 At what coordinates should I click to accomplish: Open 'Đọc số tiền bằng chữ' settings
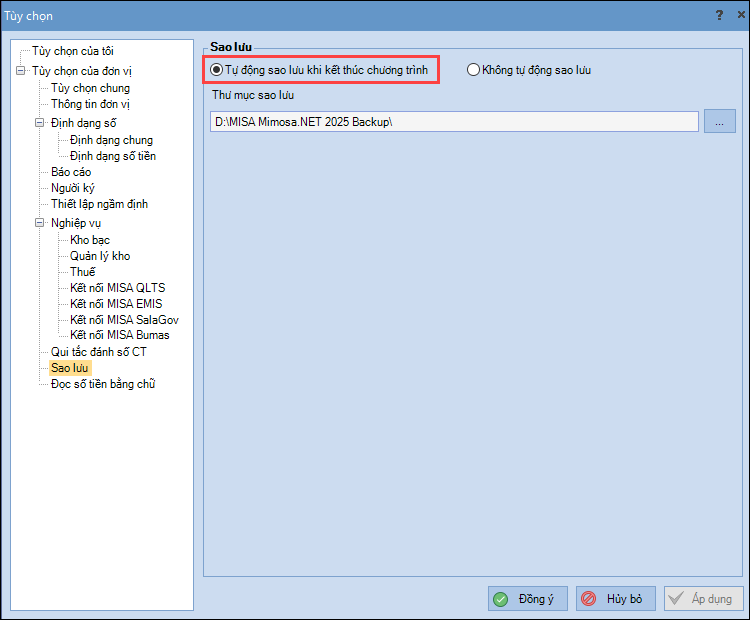coord(103,384)
